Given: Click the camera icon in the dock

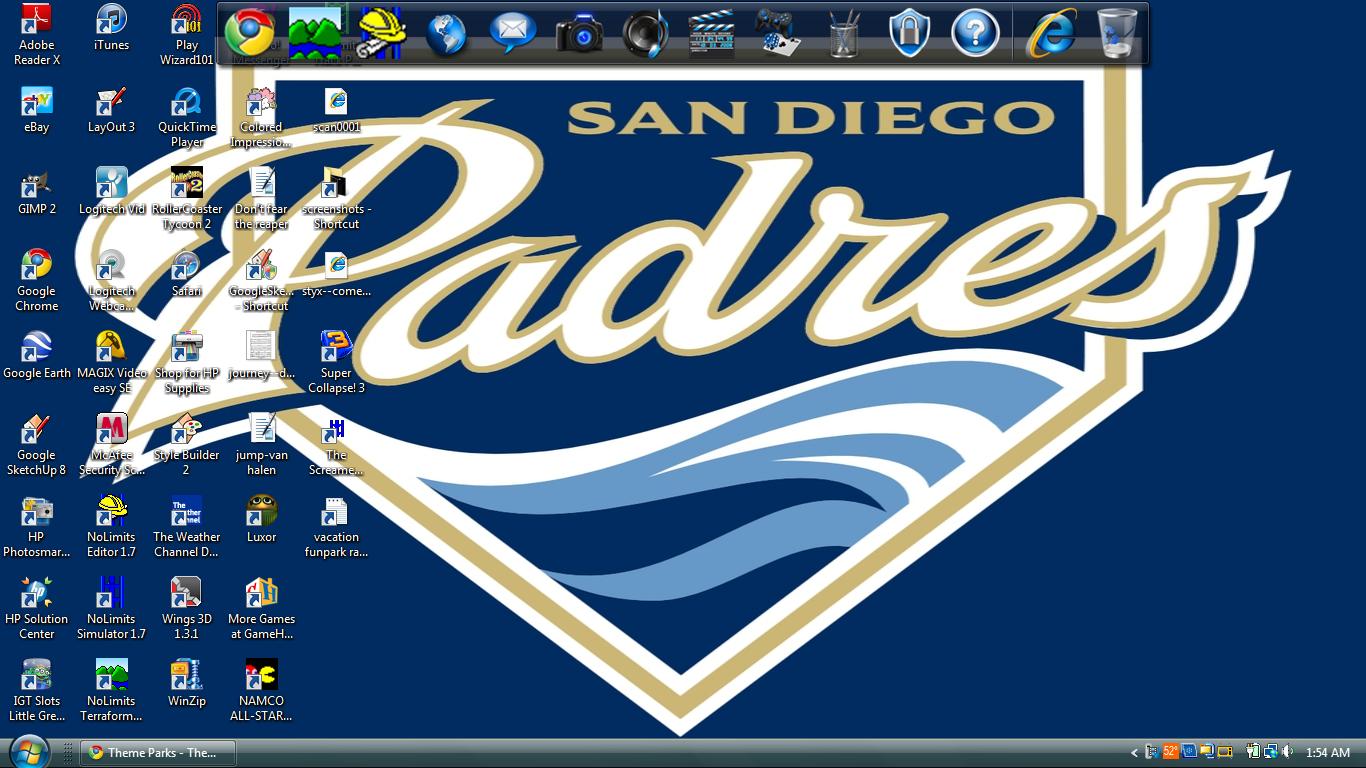Looking at the screenshot, I should [x=579, y=34].
